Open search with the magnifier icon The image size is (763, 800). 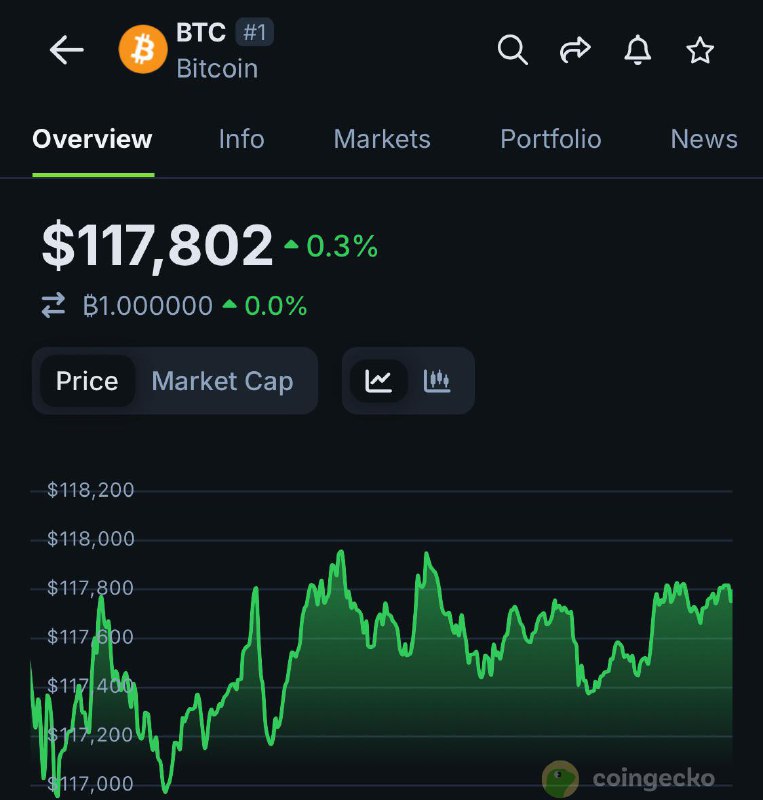click(512, 50)
